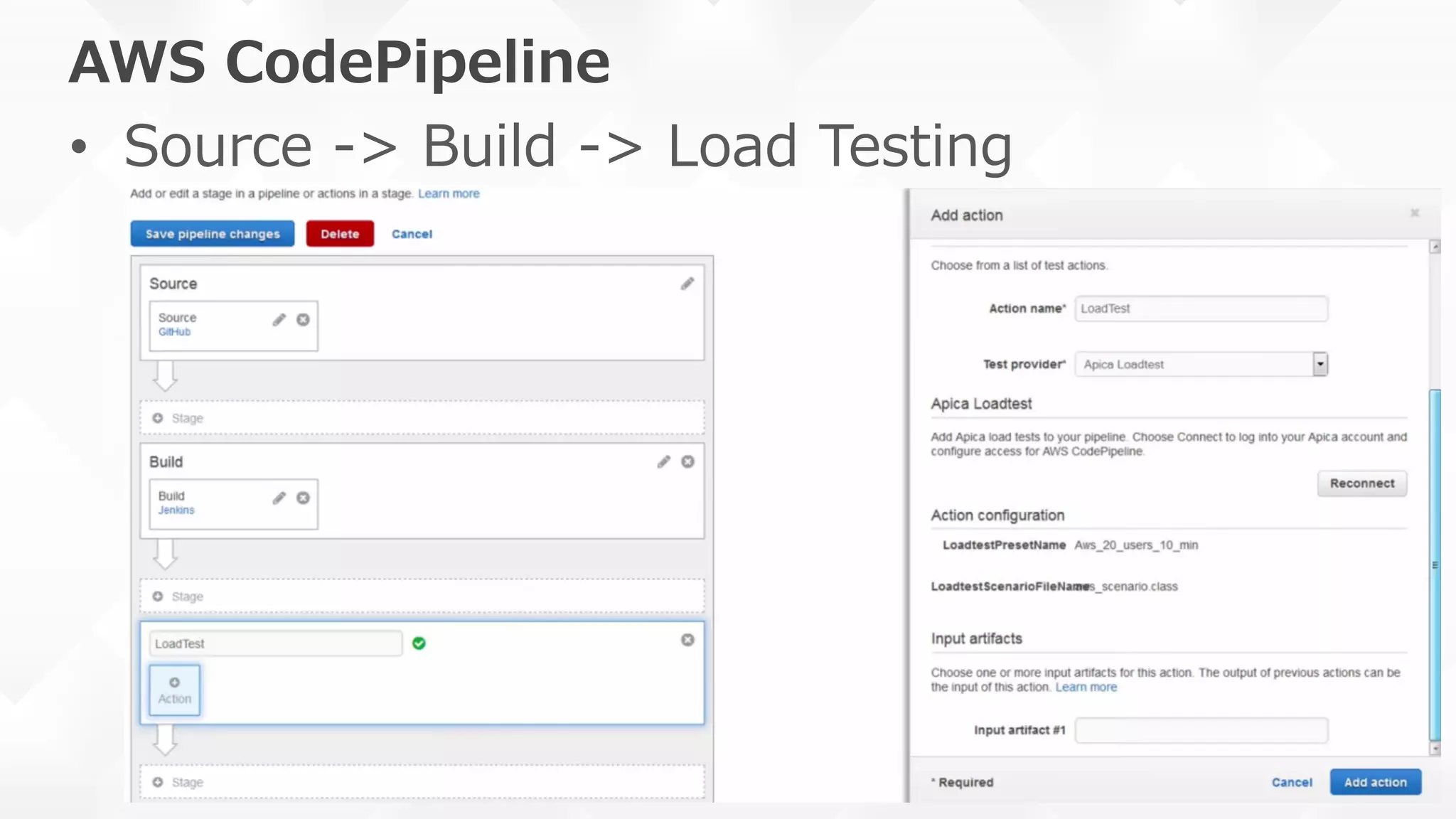Edit the Jenkins Build action
This screenshot has height=819, width=1456.
pyautogui.click(x=279, y=498)
